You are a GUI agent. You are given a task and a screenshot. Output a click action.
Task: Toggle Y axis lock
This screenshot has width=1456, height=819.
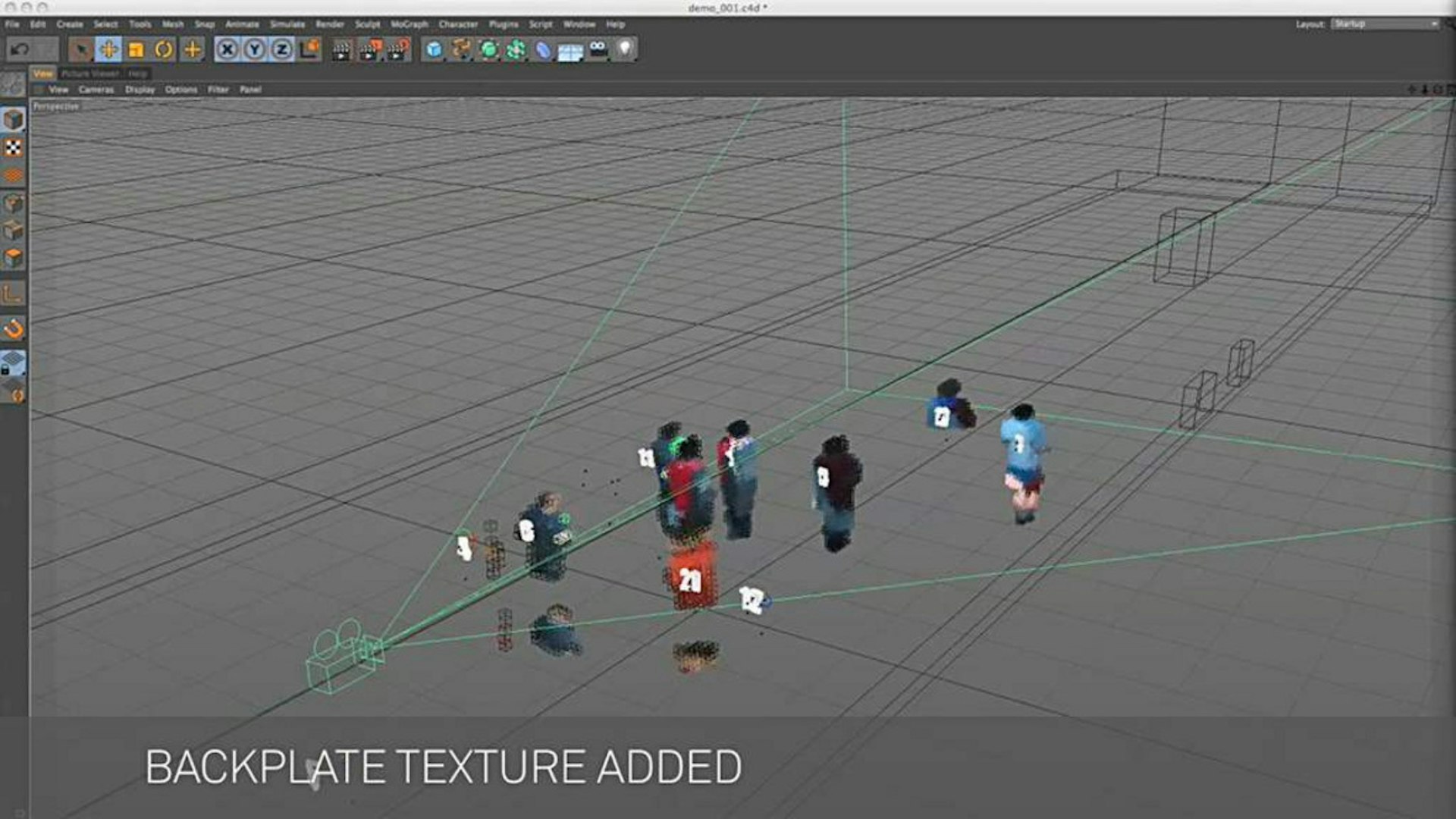pyautogui.click(x=255, y=50)
